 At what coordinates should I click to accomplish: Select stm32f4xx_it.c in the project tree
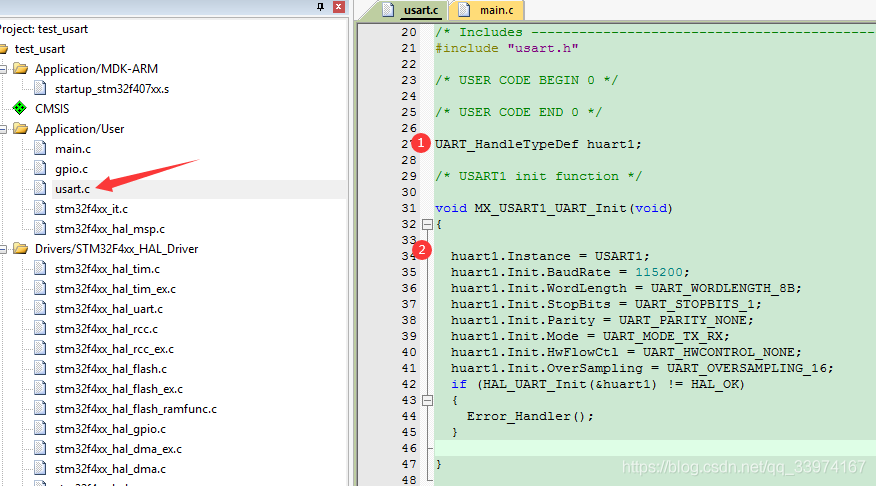coord(91,208)
